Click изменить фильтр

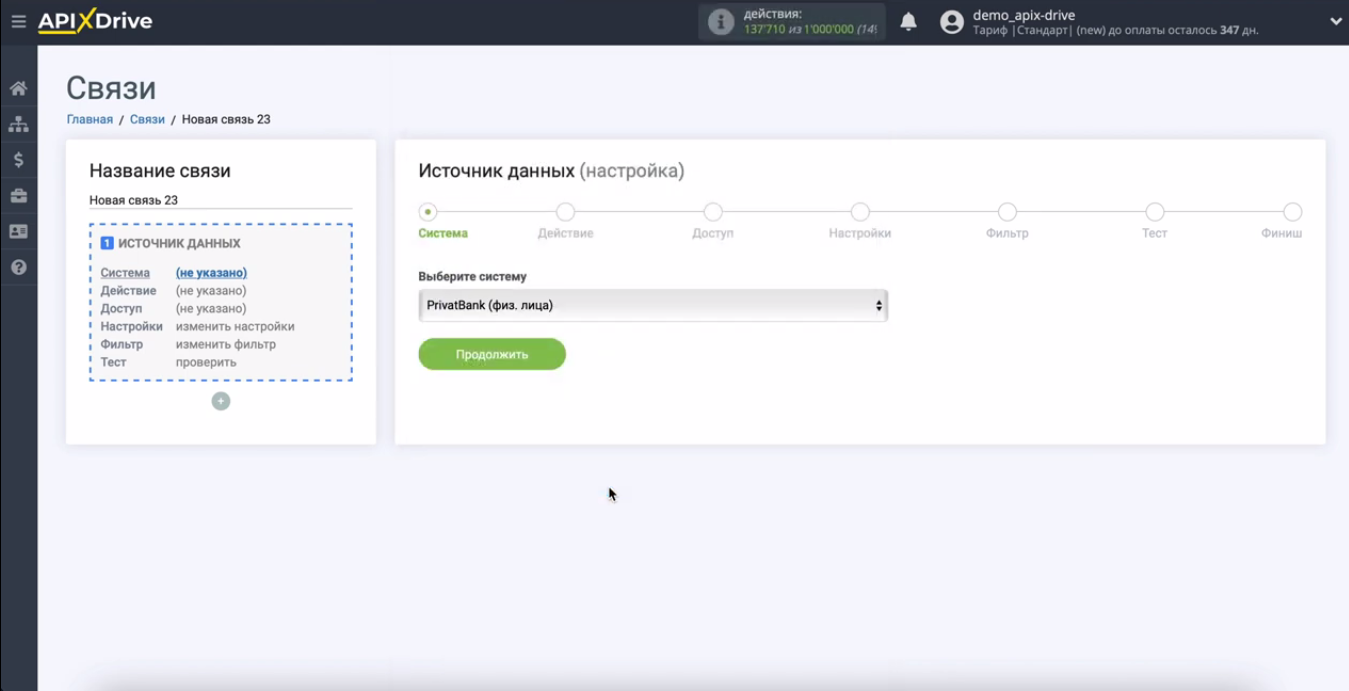click(x=226, y=345)
